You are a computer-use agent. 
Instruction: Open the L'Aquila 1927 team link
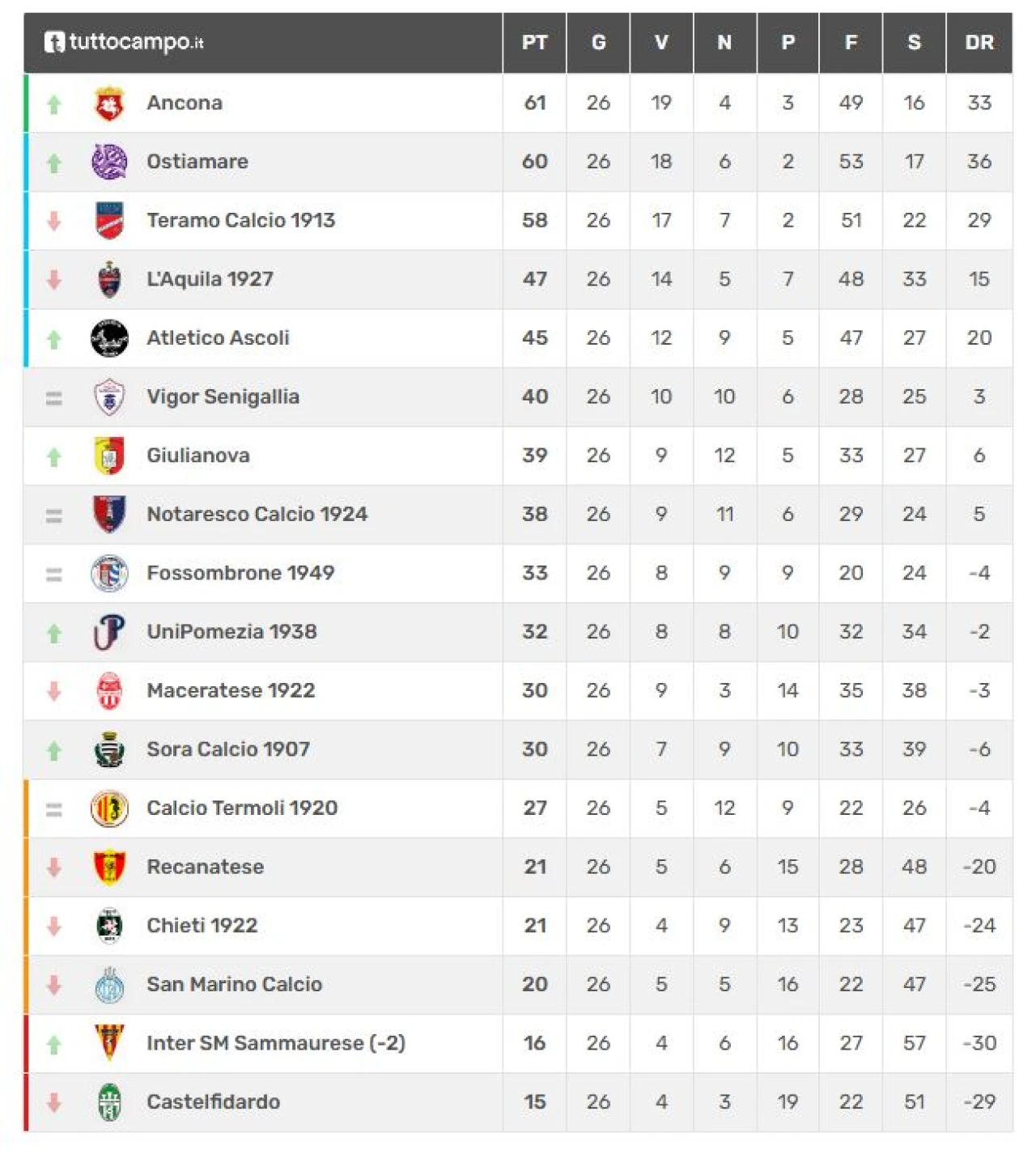[210, 279]
